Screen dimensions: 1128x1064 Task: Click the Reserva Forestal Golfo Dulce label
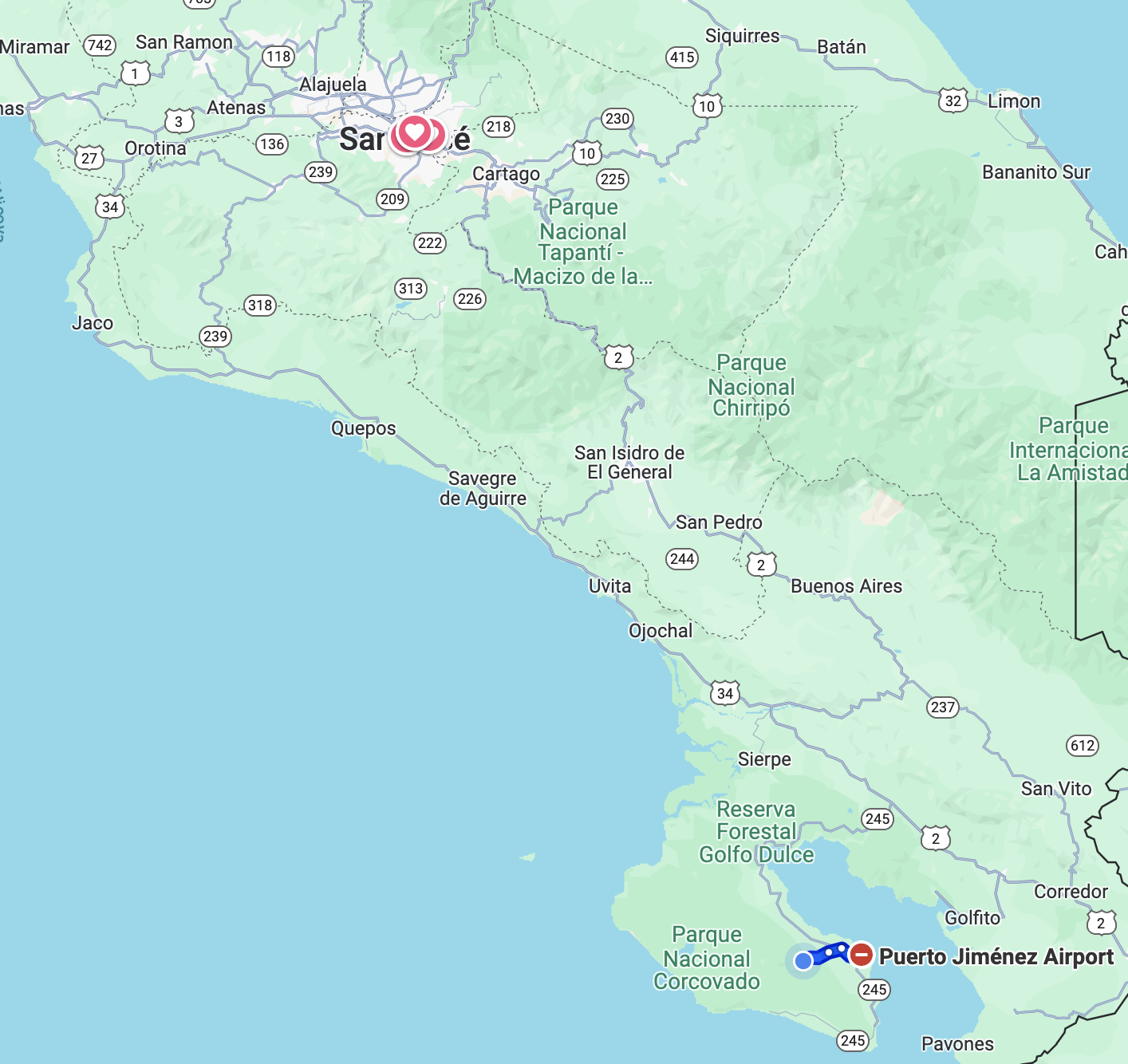756,832
